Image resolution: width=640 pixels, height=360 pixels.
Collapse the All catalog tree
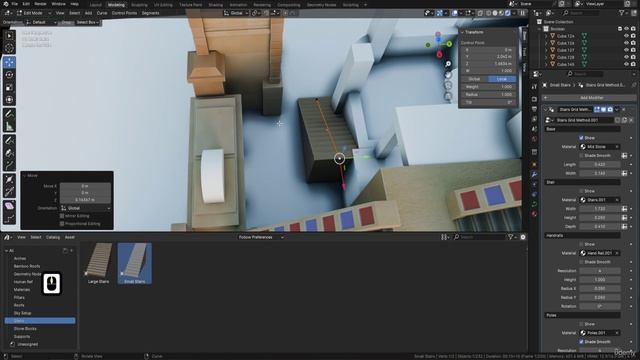click(x=7, y=251)
